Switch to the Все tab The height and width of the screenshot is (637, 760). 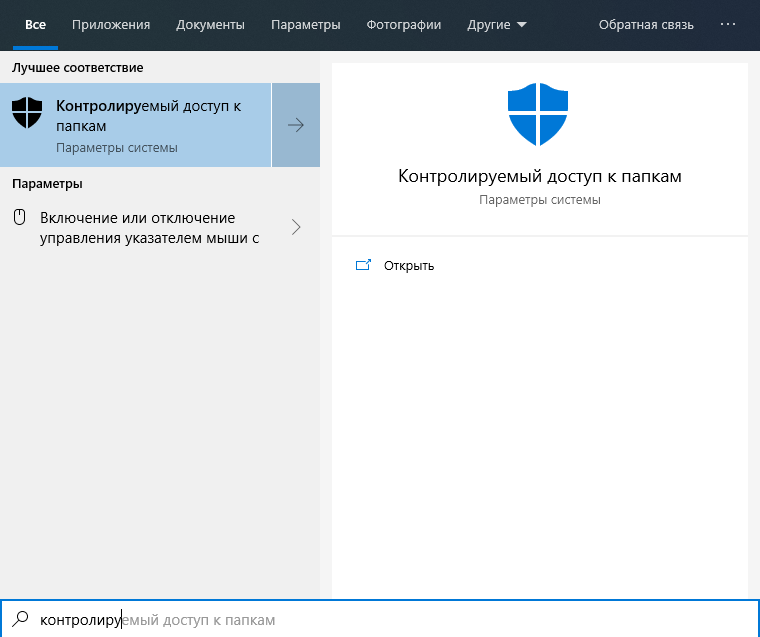click(35, 25)
